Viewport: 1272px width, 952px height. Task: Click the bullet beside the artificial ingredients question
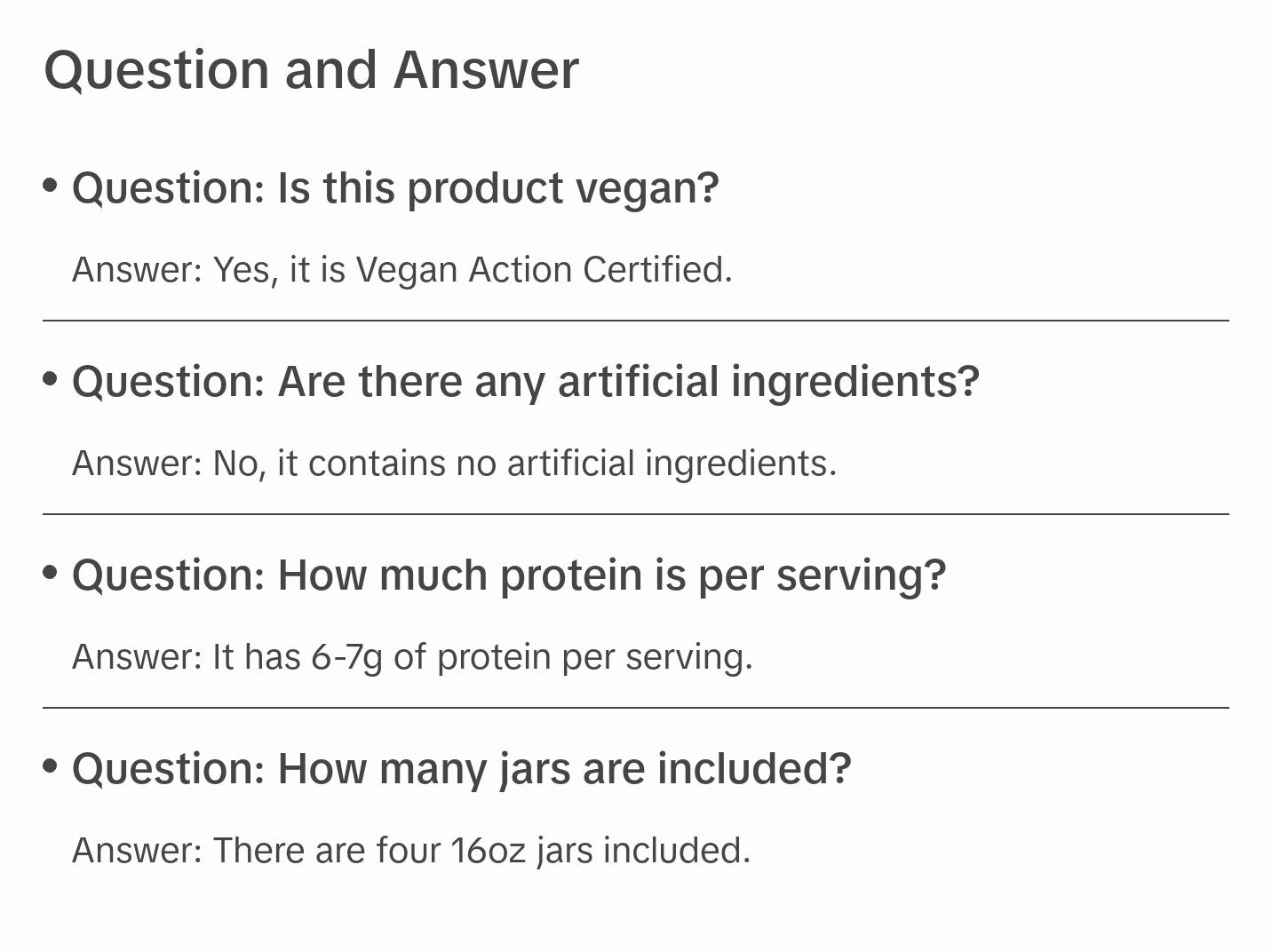click(x=51, y=379)
